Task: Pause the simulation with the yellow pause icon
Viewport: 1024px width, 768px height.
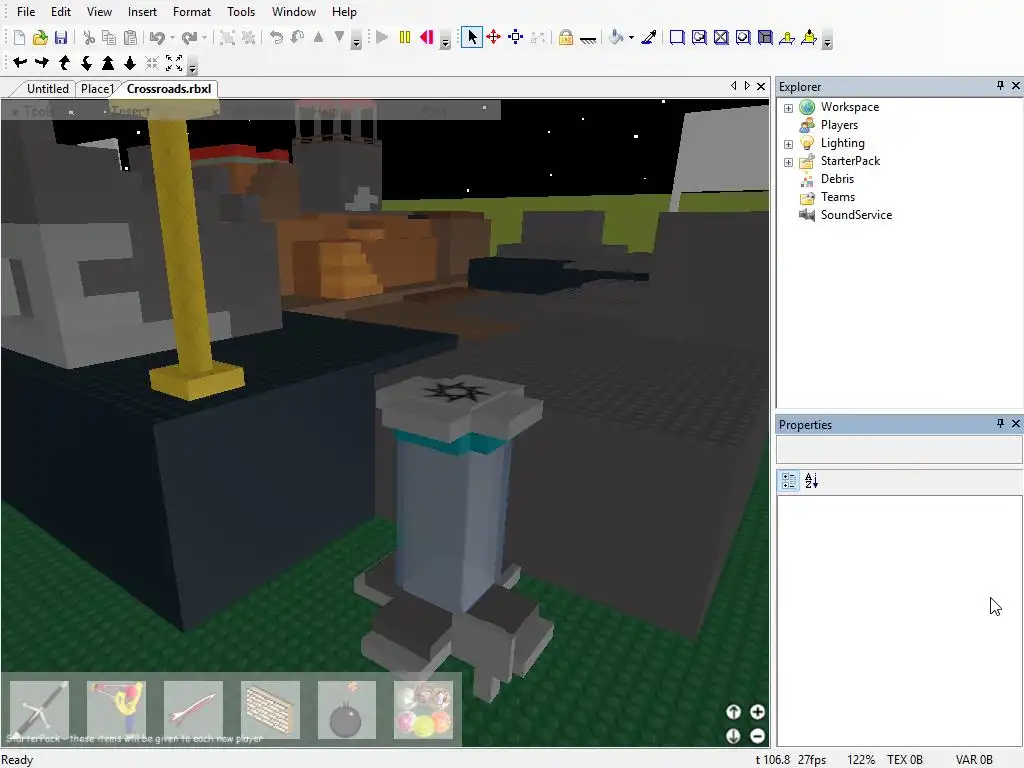Action: click(405, 38)
